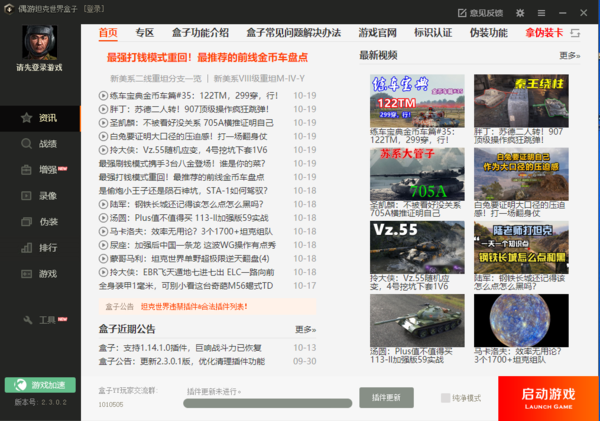Click the 插件更新 button

[x=386, y=397]
